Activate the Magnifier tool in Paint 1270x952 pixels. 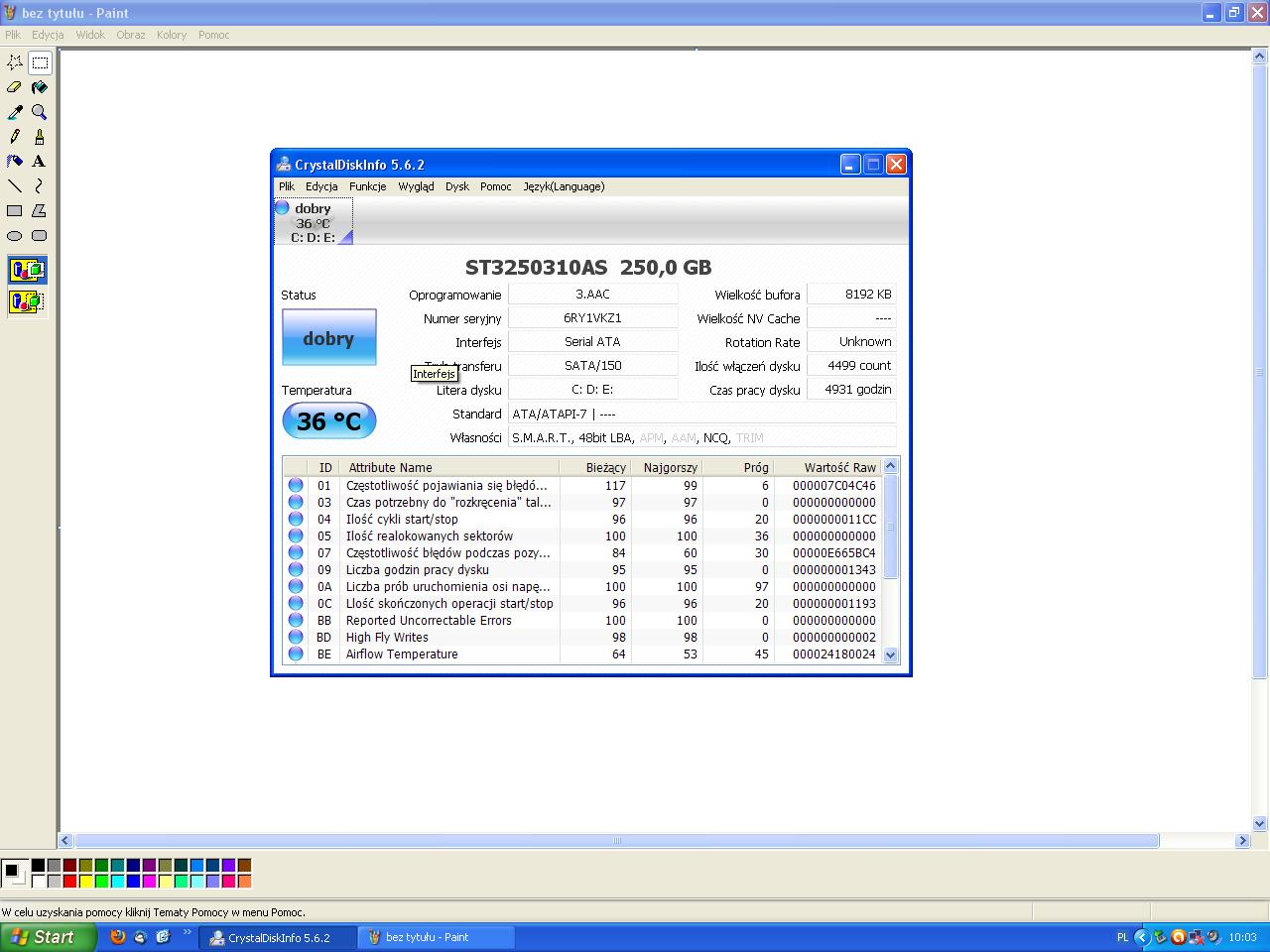pos(40,112)
